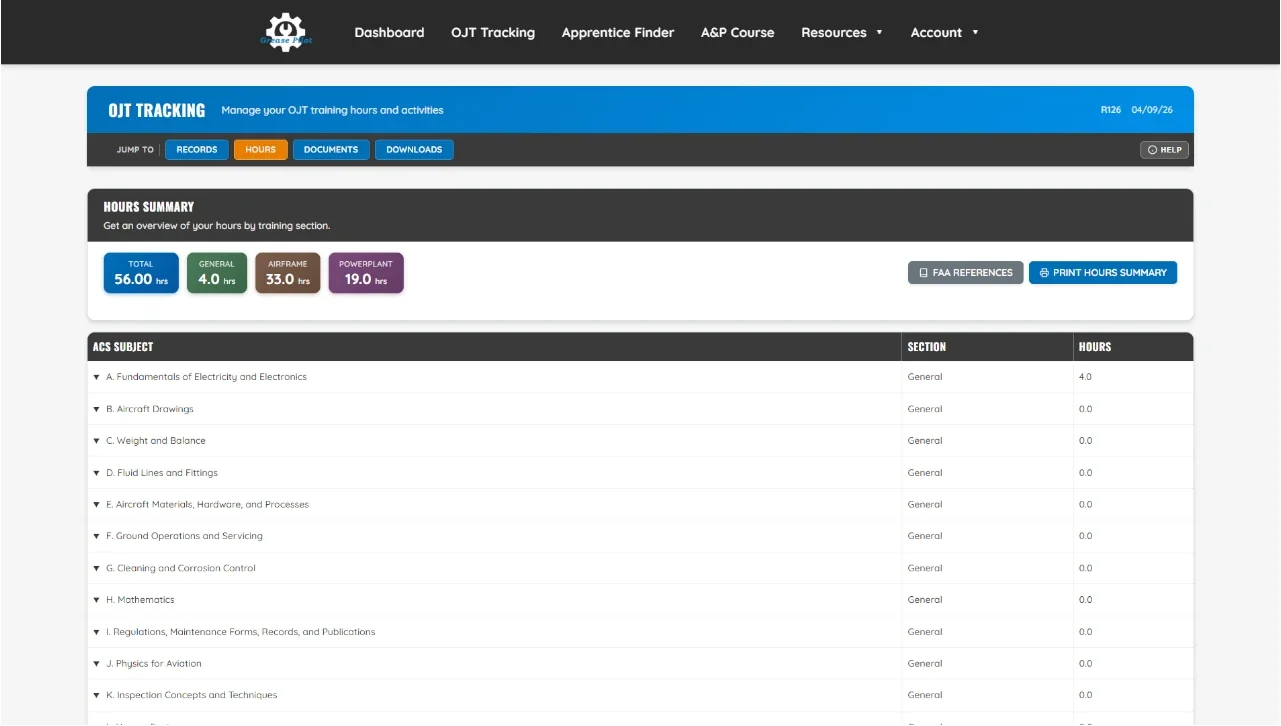Click the Grease Monkey gear logo
Image resolution: width=1281 pixels, height=726 pixels.
click(286, 31)
